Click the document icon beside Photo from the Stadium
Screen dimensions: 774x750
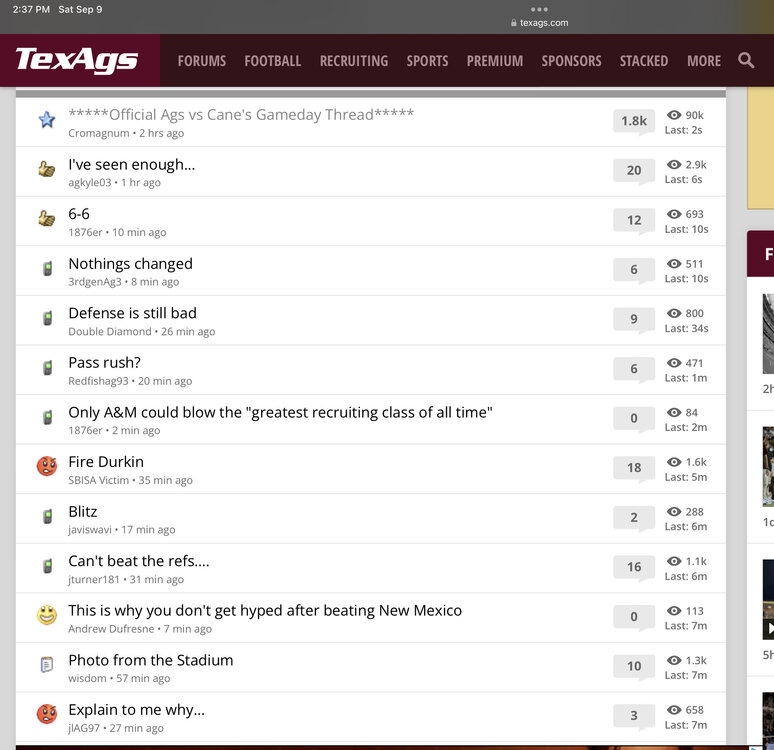click(47, 665)
